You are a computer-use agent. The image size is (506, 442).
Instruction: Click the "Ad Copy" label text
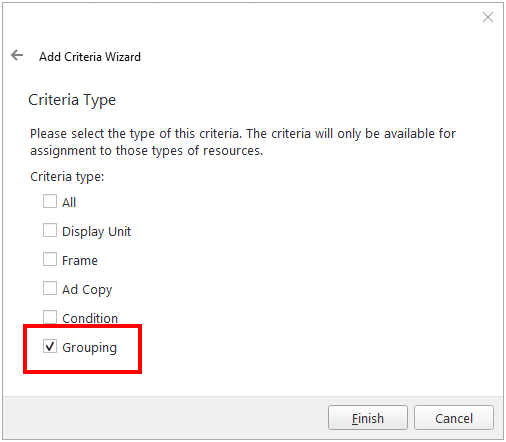(87, 290)
